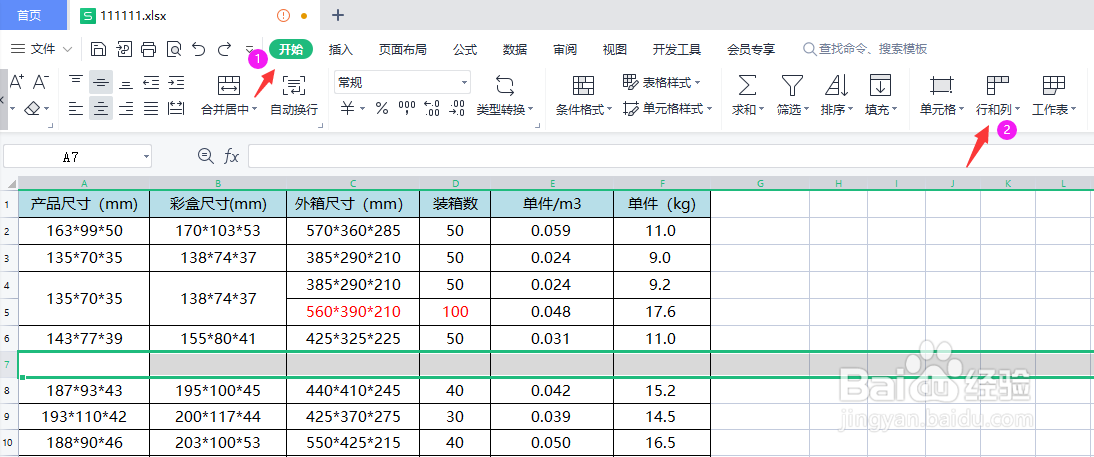Click the Print icon
Image resolution: width=1094 pixels, height=457 pixels.
pos(149,50)
